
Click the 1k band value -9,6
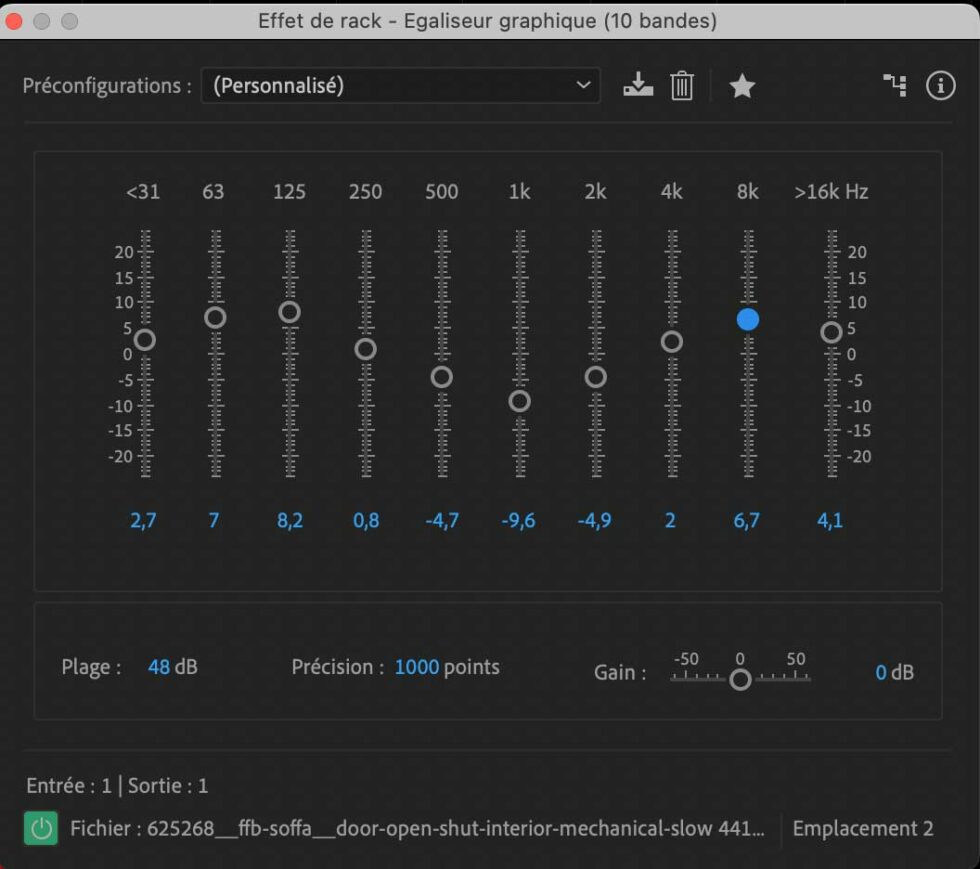[519, 520]
